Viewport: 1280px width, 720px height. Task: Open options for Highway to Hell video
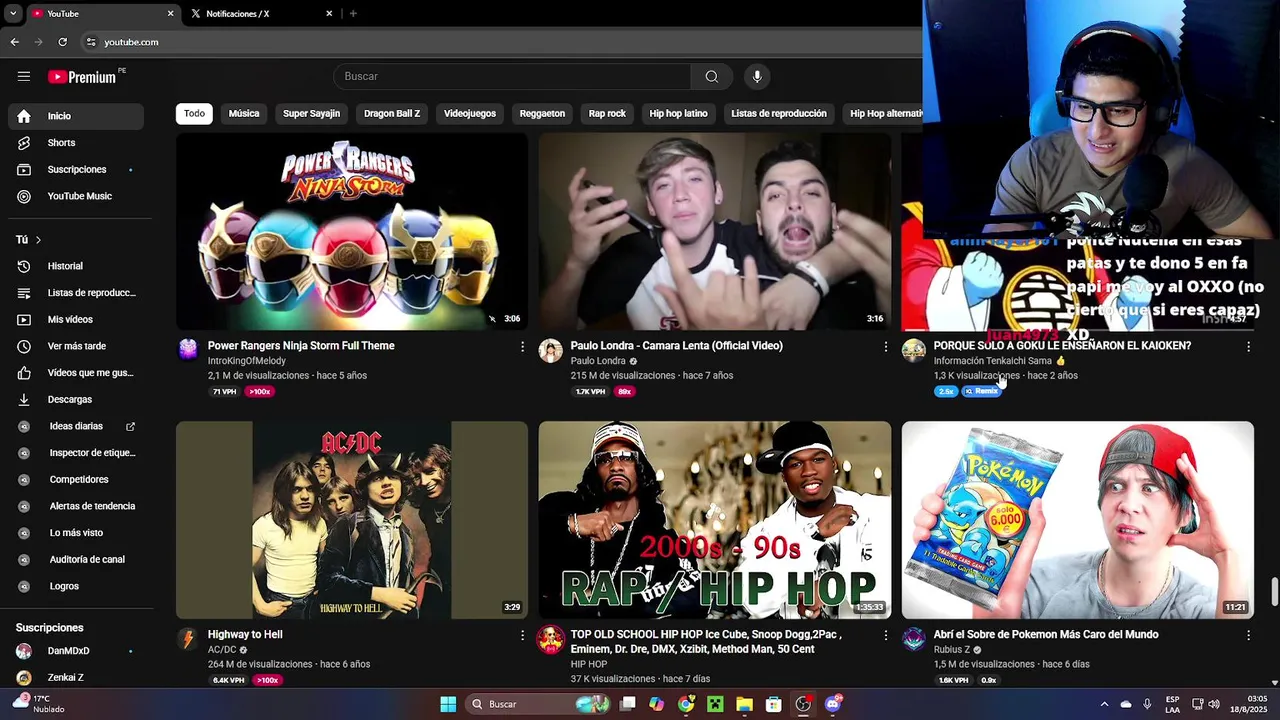[522, 635]
